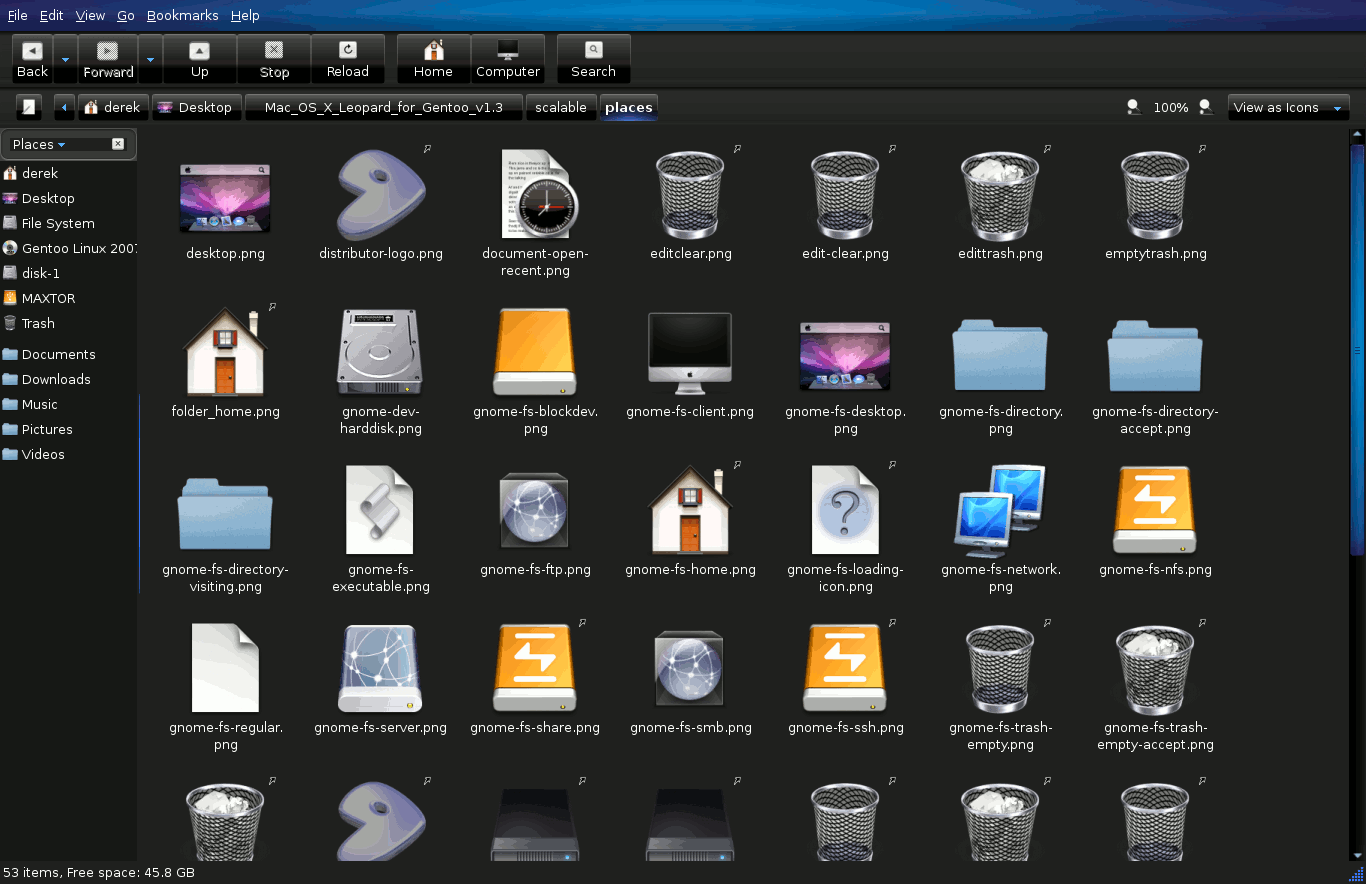1366x884 pixels.
Task: Click the Forward navigation button
Action: click(108, 59)
